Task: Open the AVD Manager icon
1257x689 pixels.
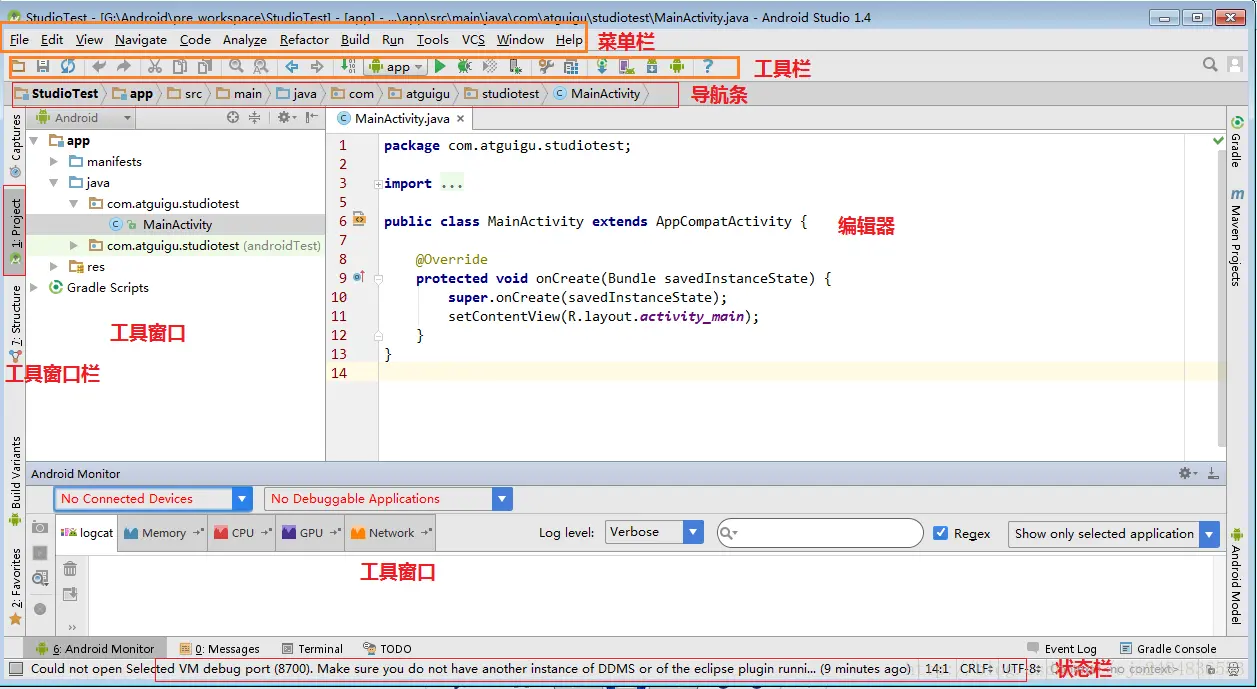Action: point(627,67)
